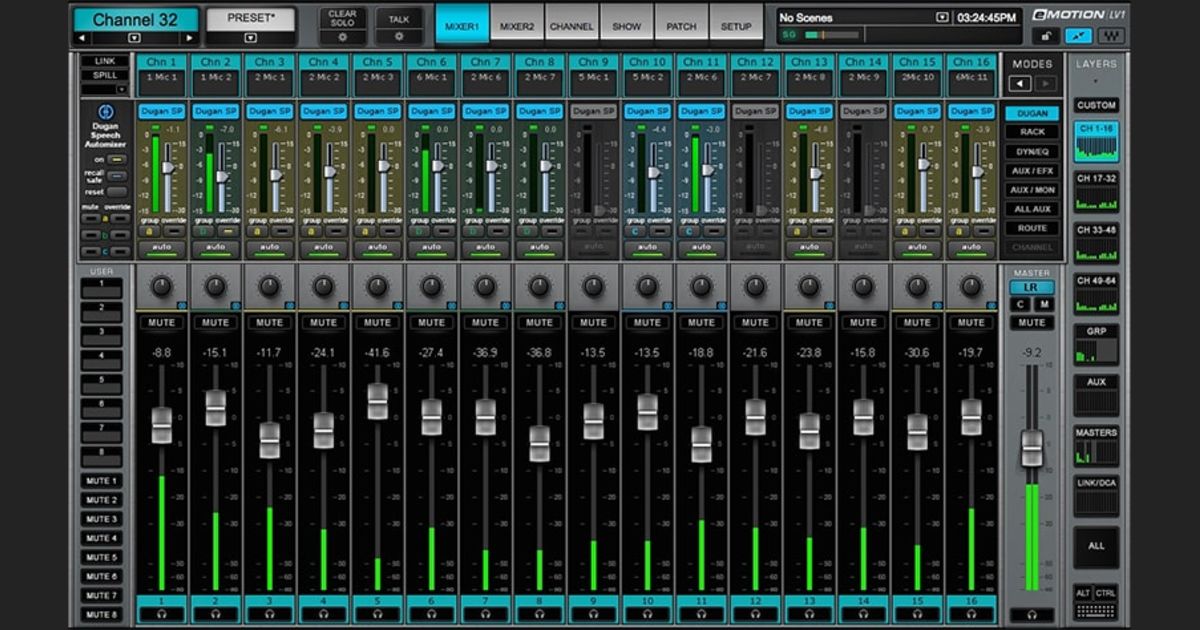Mute channel 3

[270, 323]
